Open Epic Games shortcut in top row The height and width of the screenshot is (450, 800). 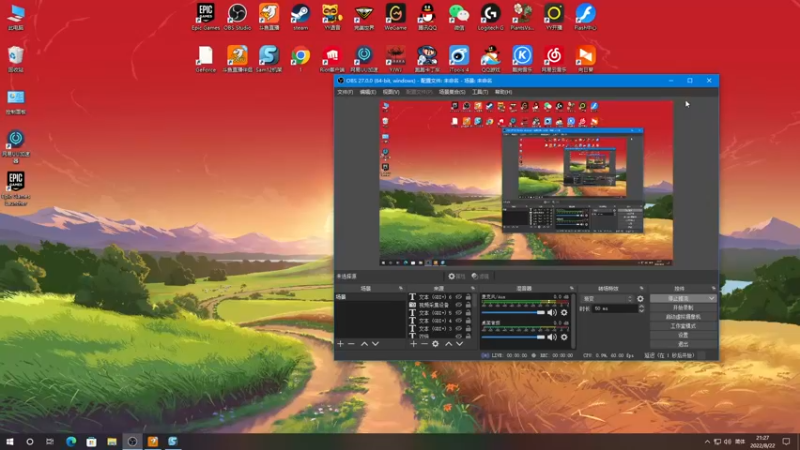[206, 17]
